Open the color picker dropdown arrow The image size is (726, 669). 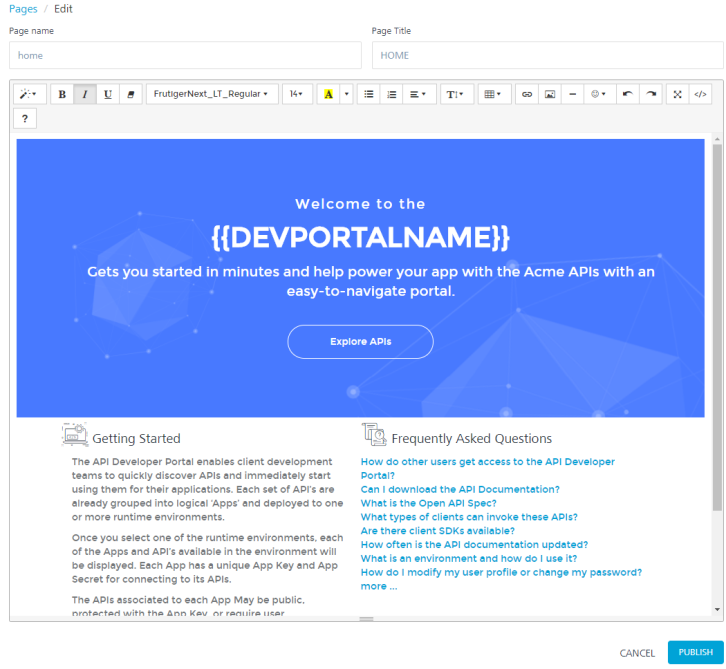point(347,94)
